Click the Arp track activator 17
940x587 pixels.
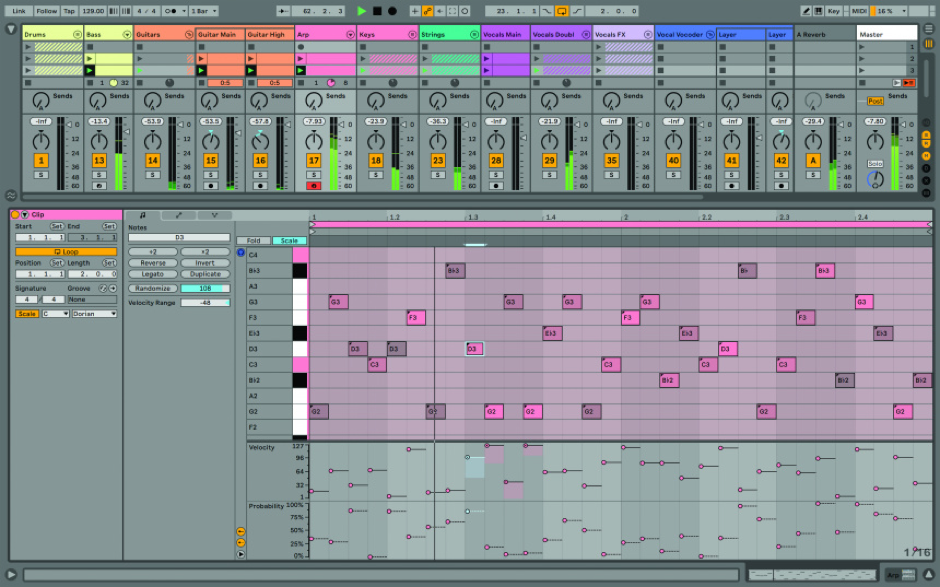point(314,160)
